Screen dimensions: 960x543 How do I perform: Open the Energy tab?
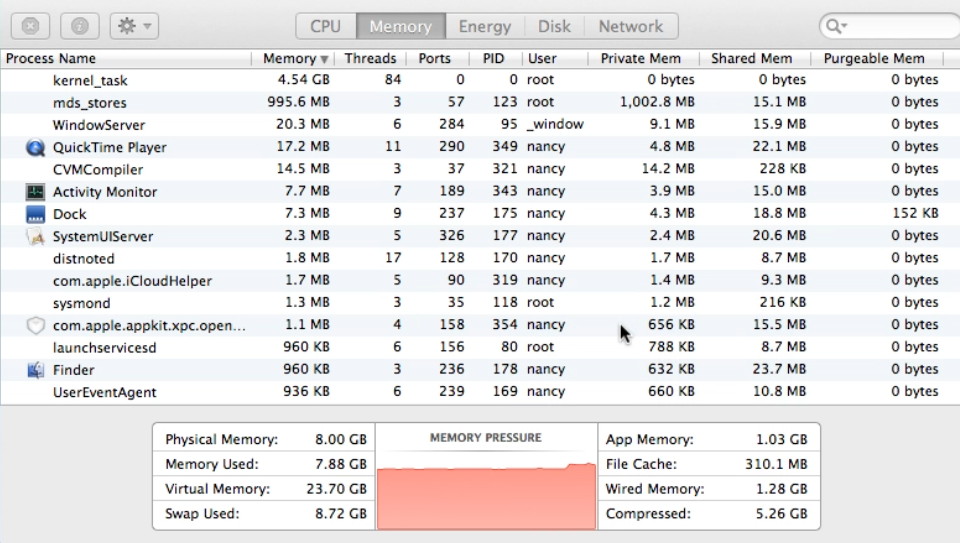coord(484,26)
